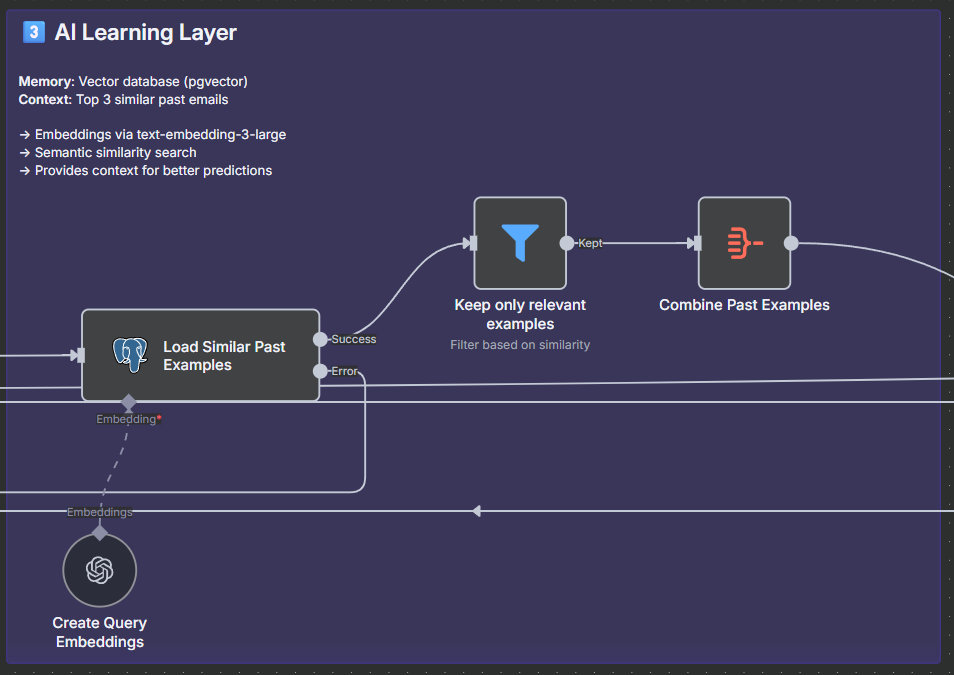Click the 'Error' output label
This screenshot has width=954, height=675.
coord(344,371)
